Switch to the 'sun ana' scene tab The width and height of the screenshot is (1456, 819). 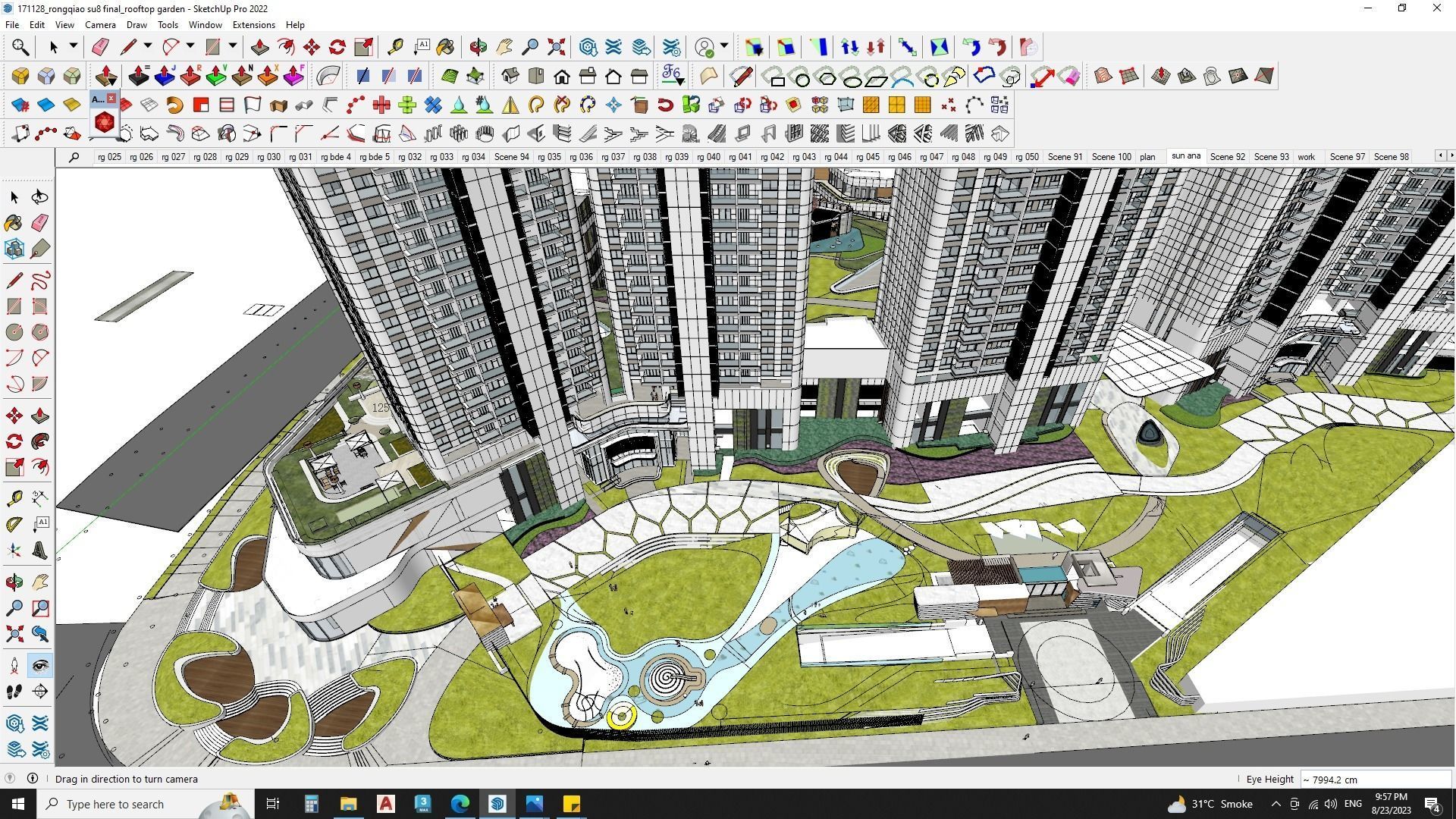point(1186,156)
